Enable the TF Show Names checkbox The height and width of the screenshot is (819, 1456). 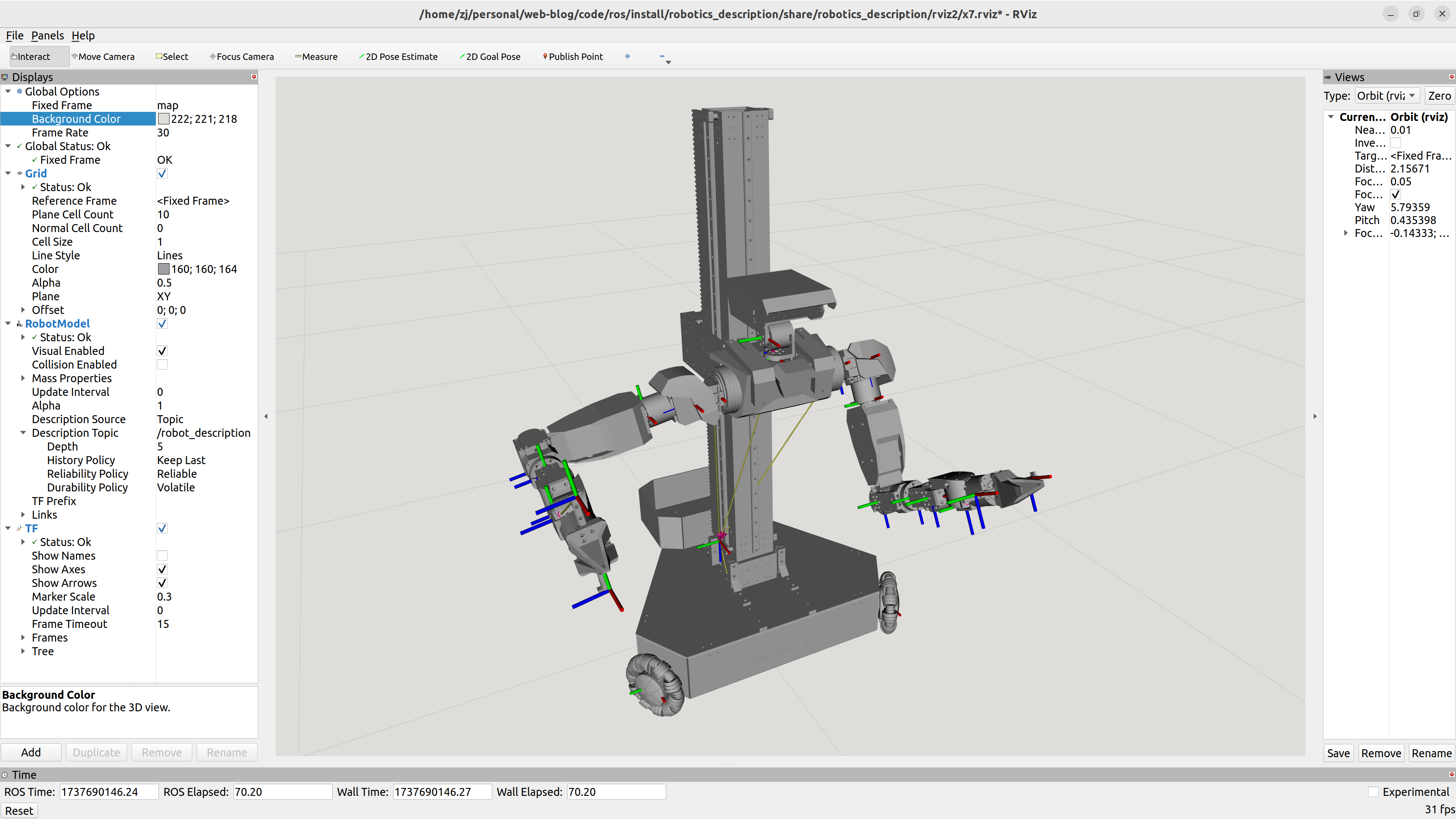pos(162,555)
